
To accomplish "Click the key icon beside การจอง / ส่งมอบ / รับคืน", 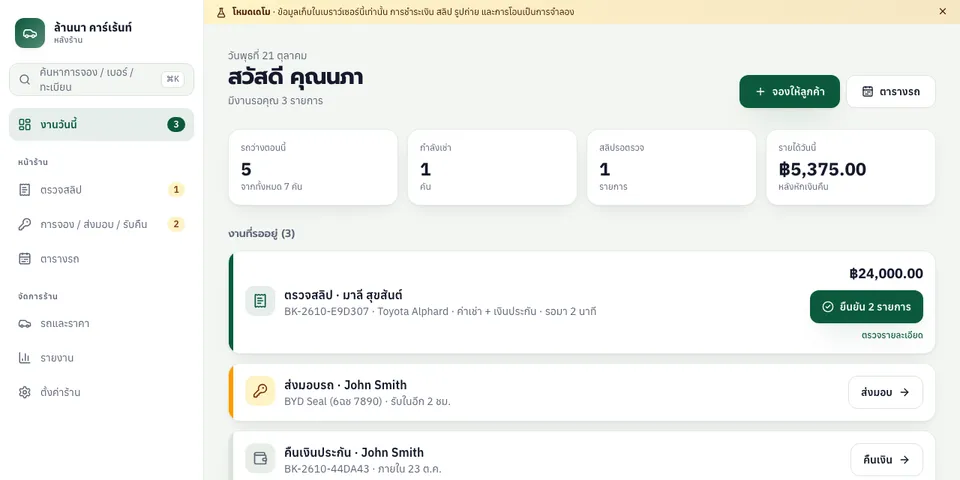I will (24, 224).
